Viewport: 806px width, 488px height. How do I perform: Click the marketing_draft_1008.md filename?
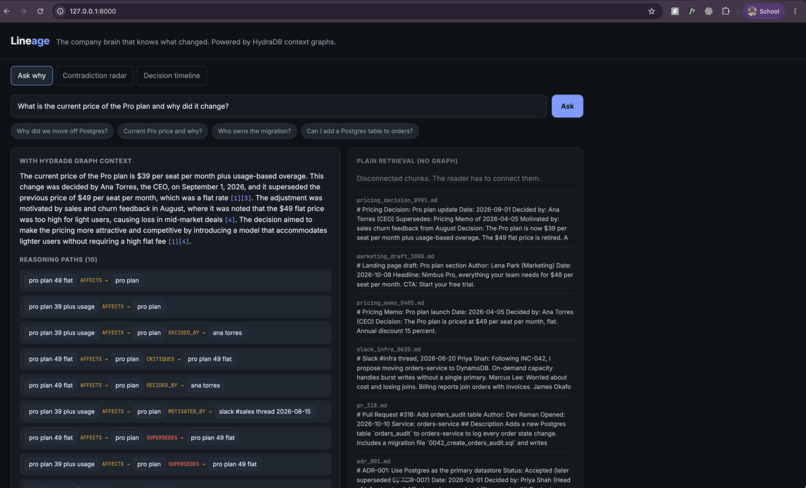(x=395, y=256)
